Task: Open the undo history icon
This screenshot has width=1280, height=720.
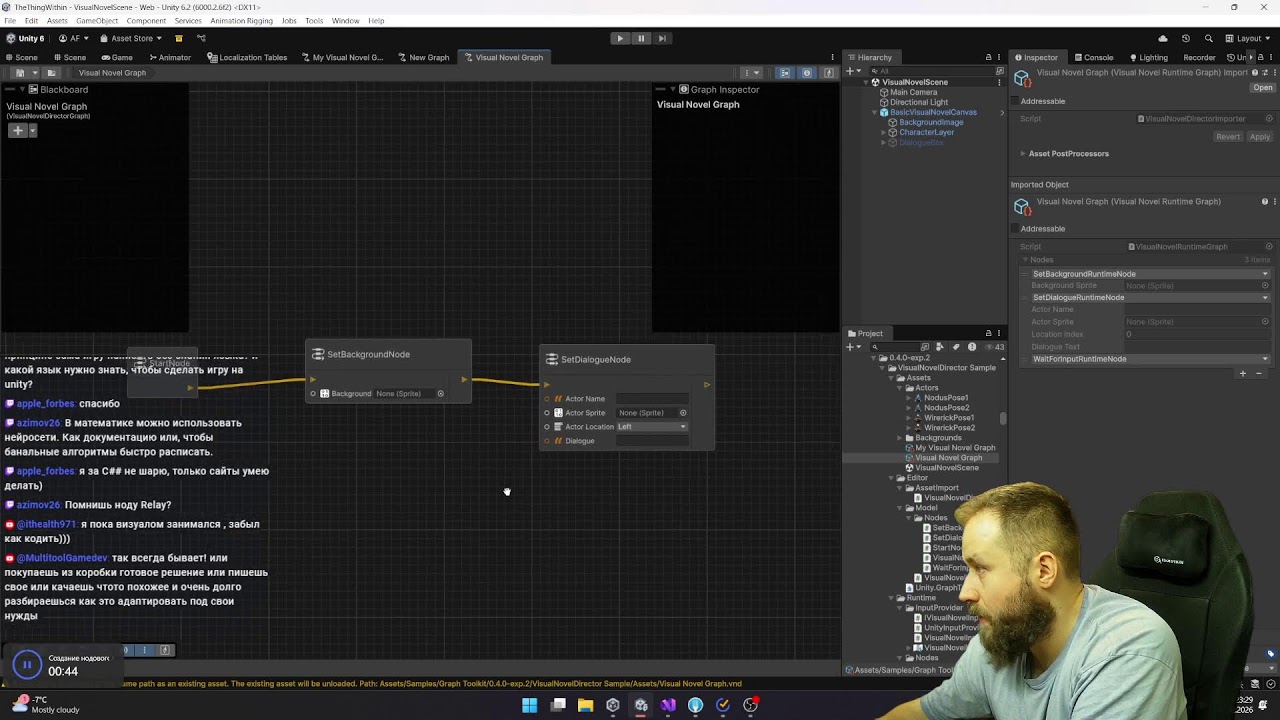Action: pos(1186,38)
